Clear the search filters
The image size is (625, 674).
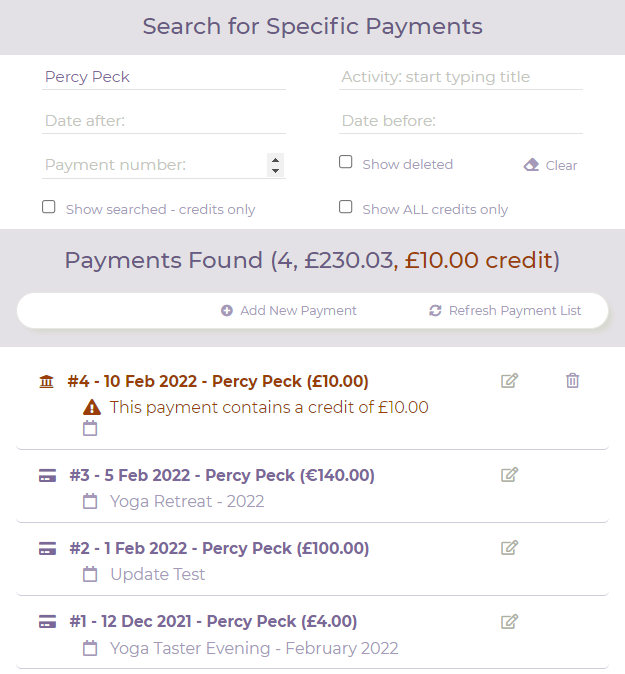[x=551, y=165]
